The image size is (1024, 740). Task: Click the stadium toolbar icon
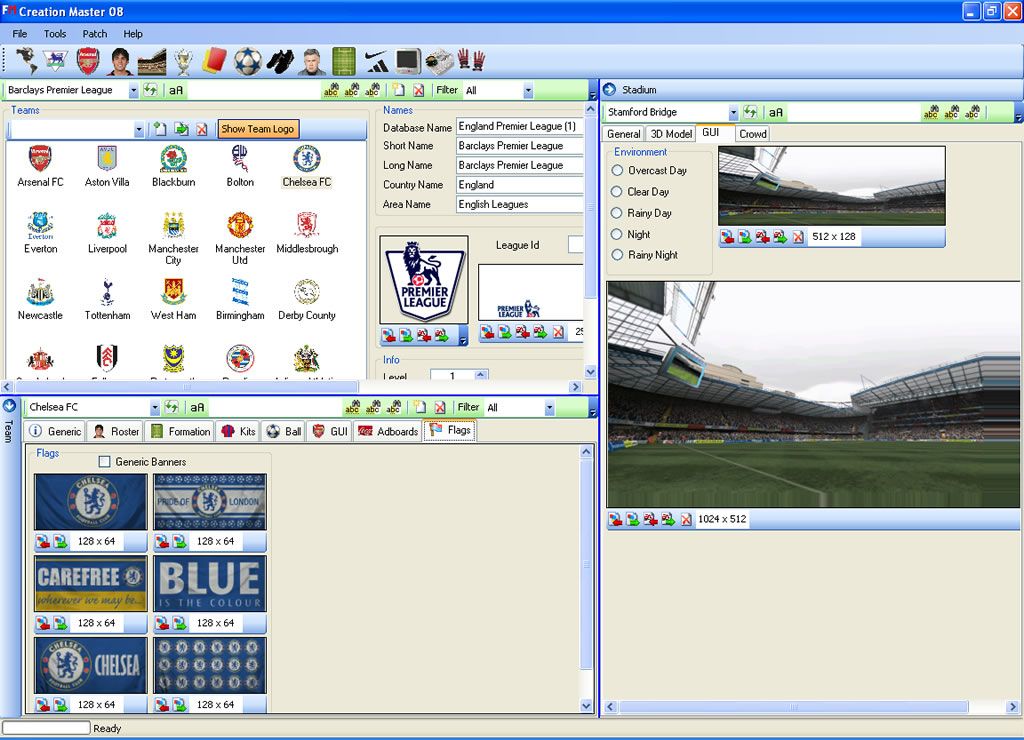pyautogui.click(x=152, y=62)
